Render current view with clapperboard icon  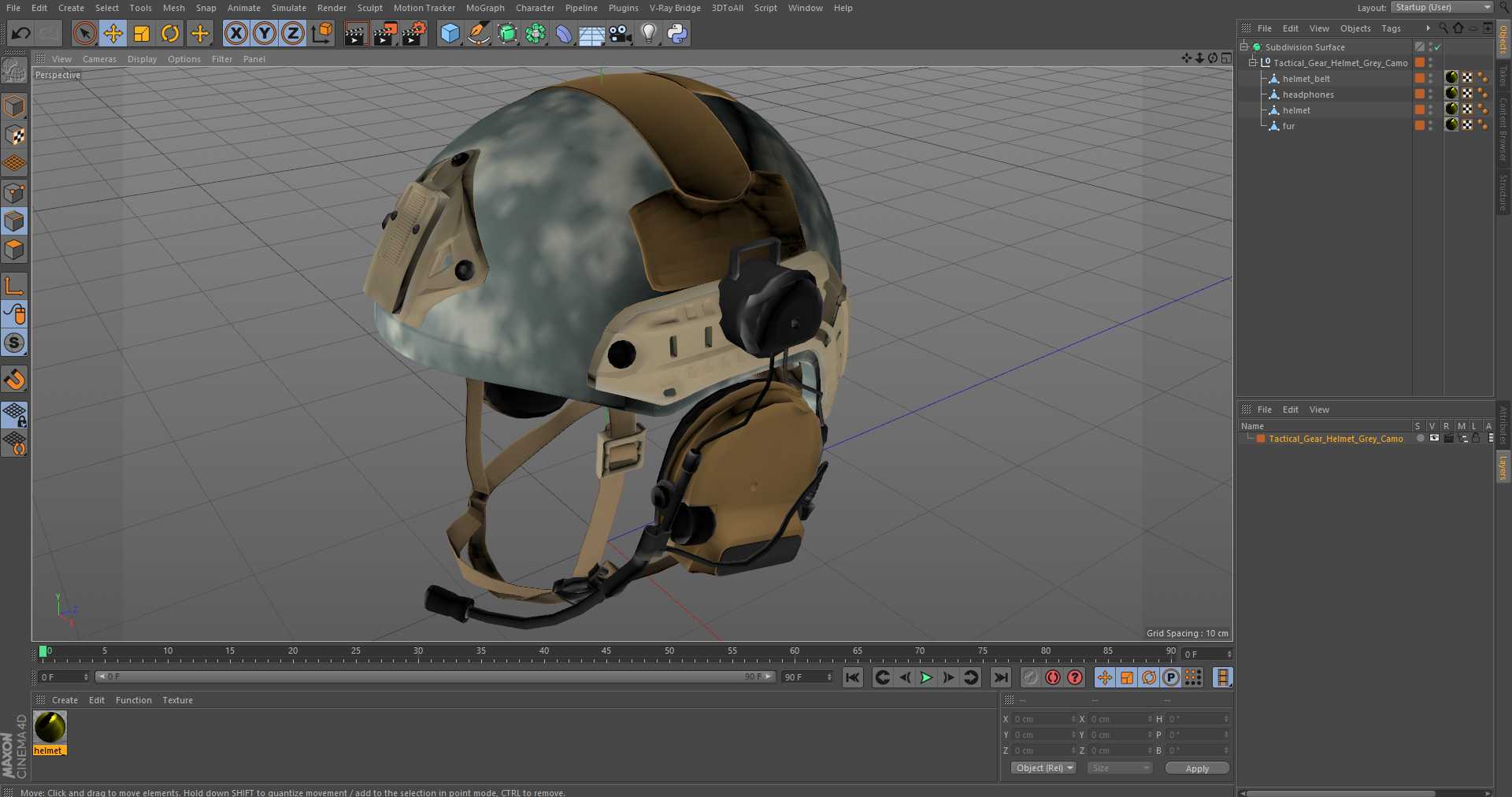[356, 33]
